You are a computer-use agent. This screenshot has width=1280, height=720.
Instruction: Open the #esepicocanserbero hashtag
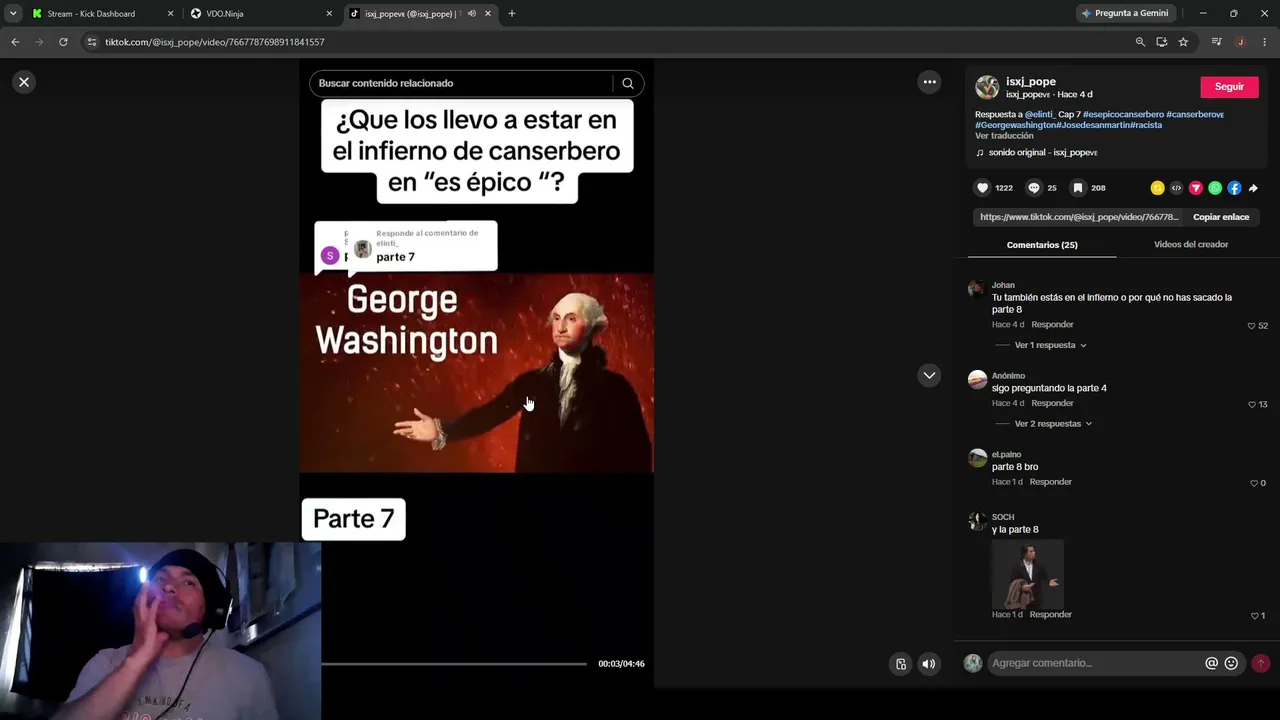coord(1123,114)
